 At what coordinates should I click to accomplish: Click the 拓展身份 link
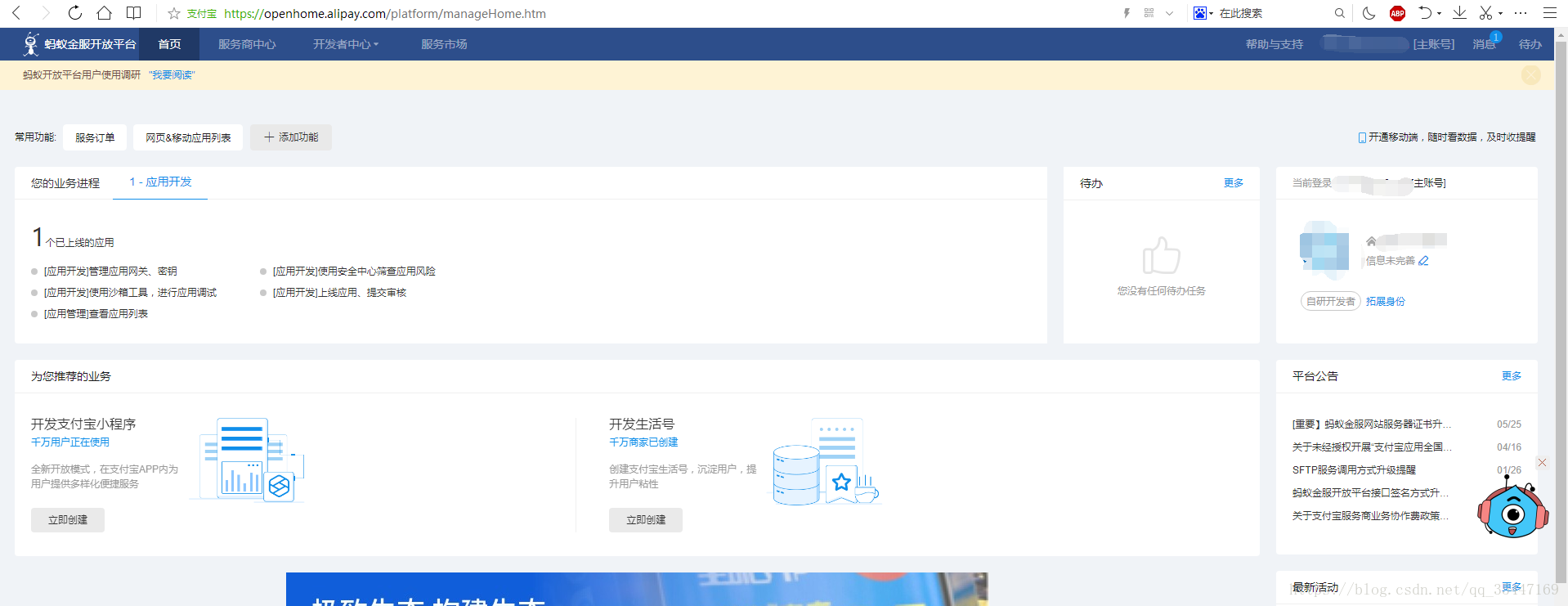1386,301
